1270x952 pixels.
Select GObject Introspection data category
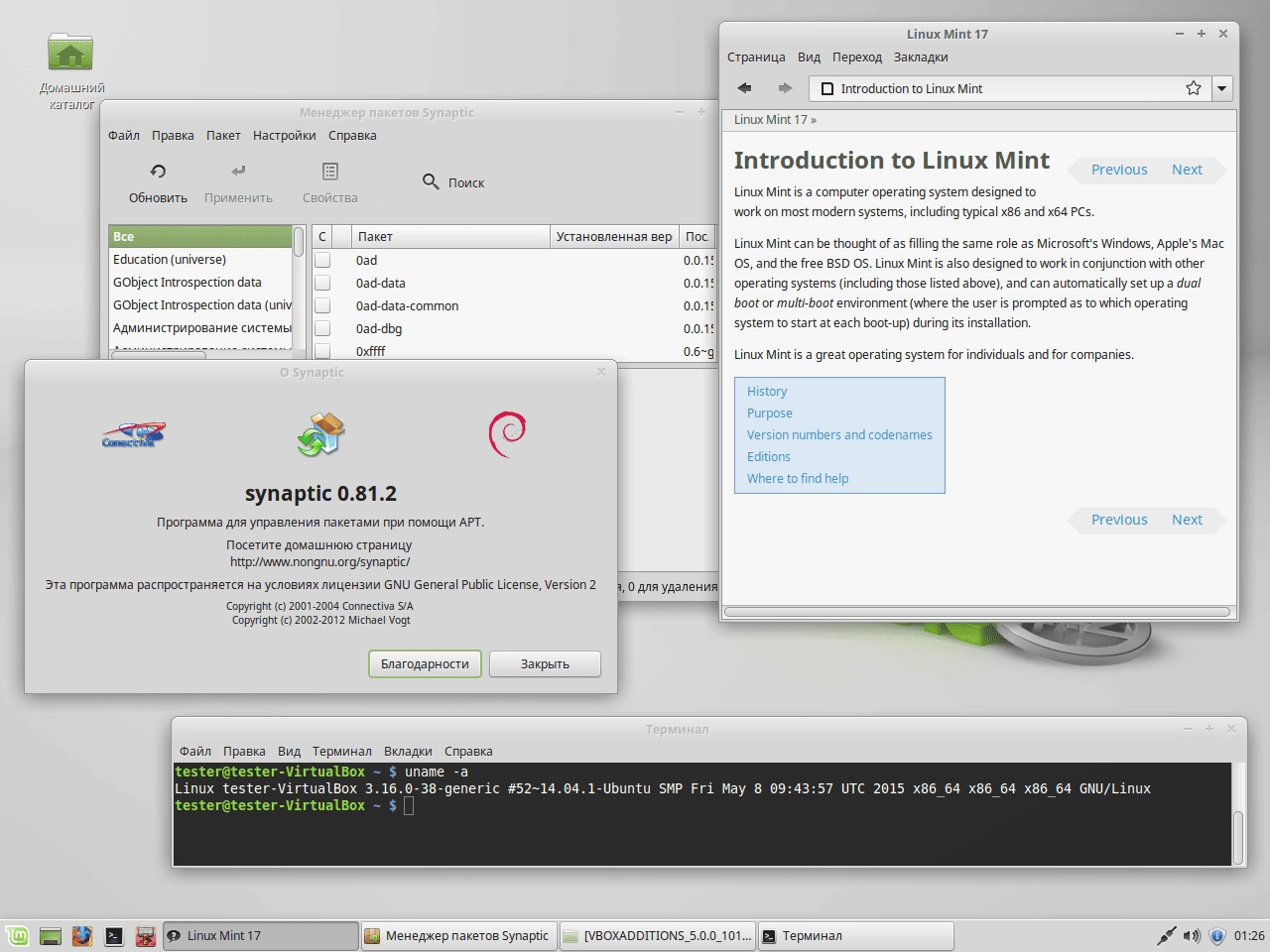tap(200, 282)
